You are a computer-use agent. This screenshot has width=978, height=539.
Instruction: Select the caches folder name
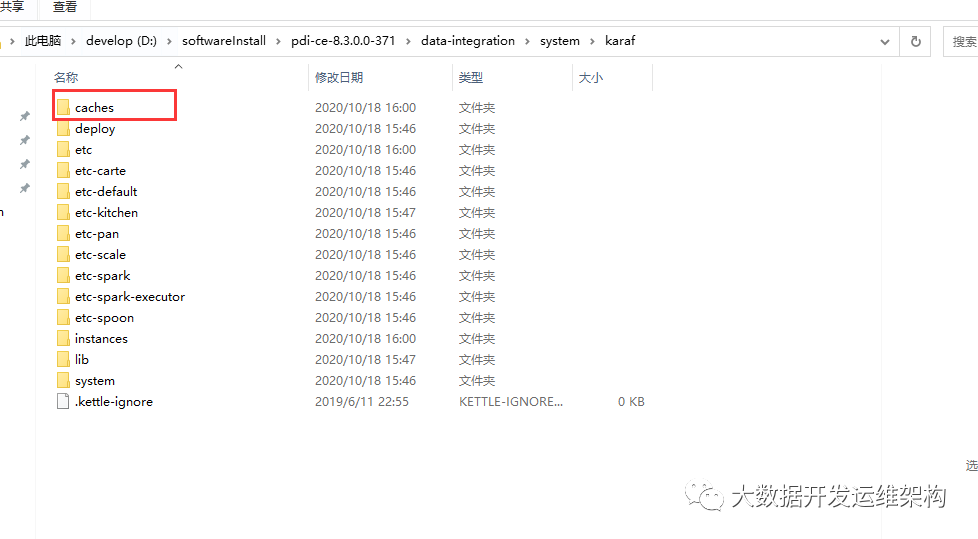pos(94,107)
